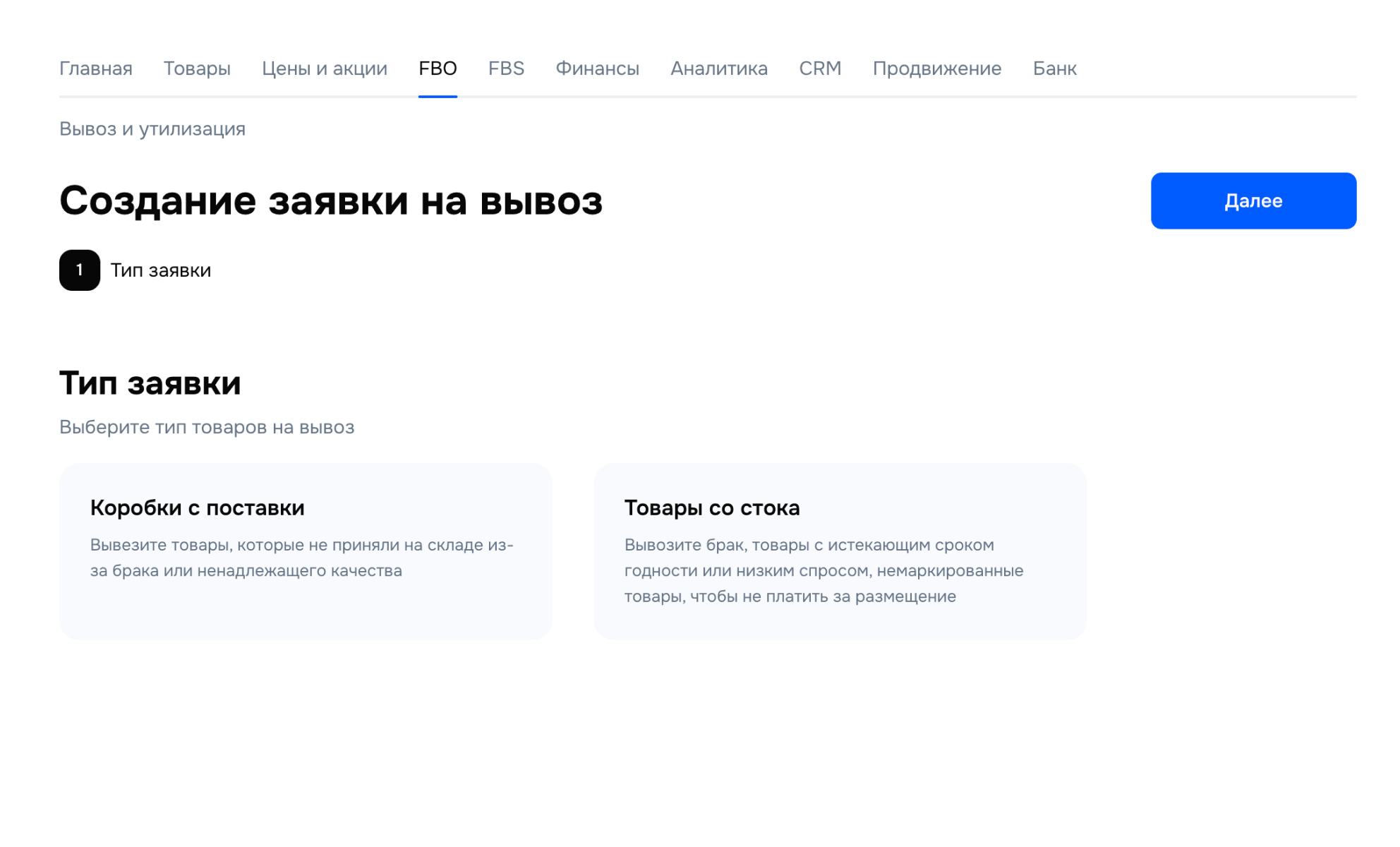Click the Тип заявки section heading
Viewport: 1400px width, 847px height.
coord(150,383)
